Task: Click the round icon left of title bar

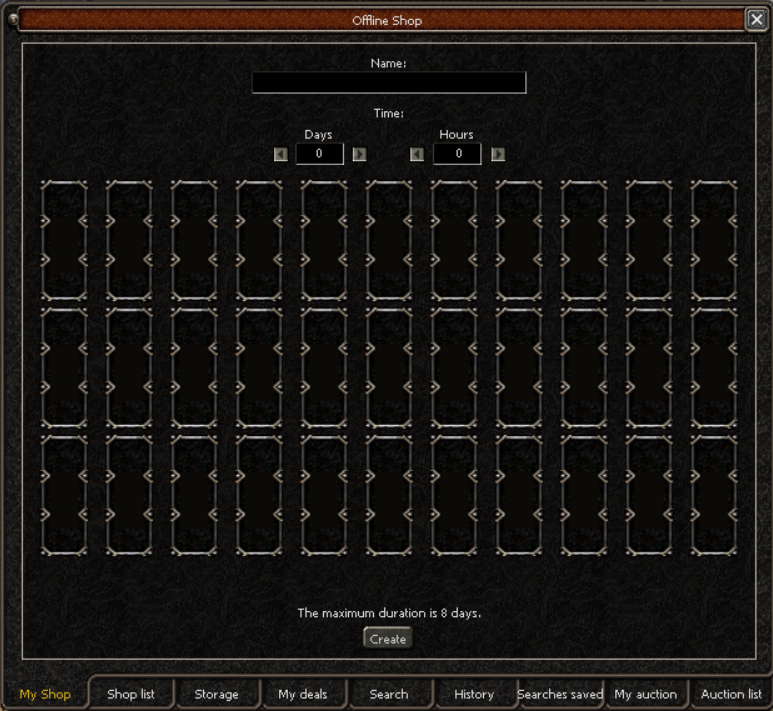Action: (13, 18)
